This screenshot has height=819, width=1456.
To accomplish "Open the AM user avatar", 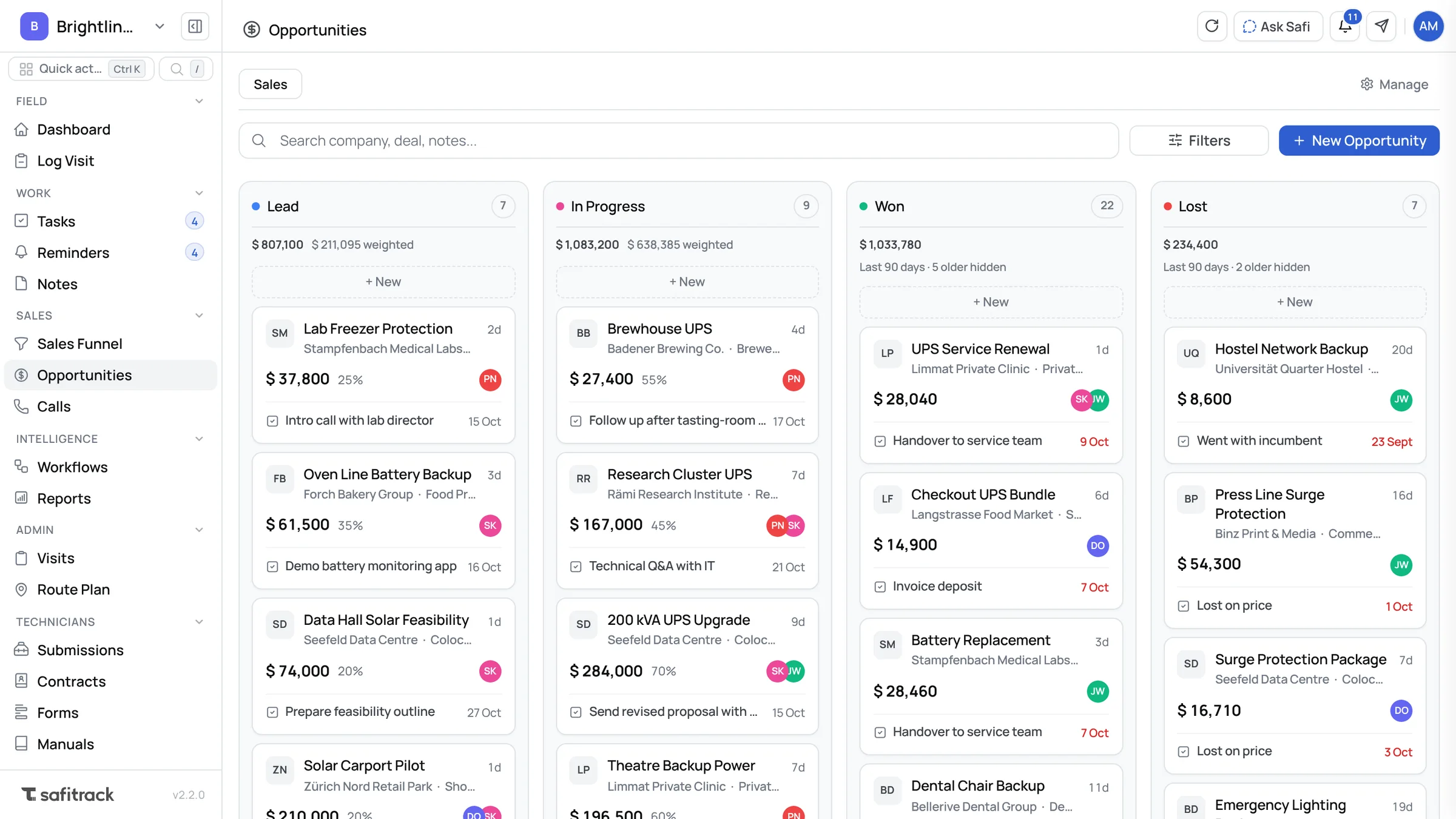I will point(1428,27).
